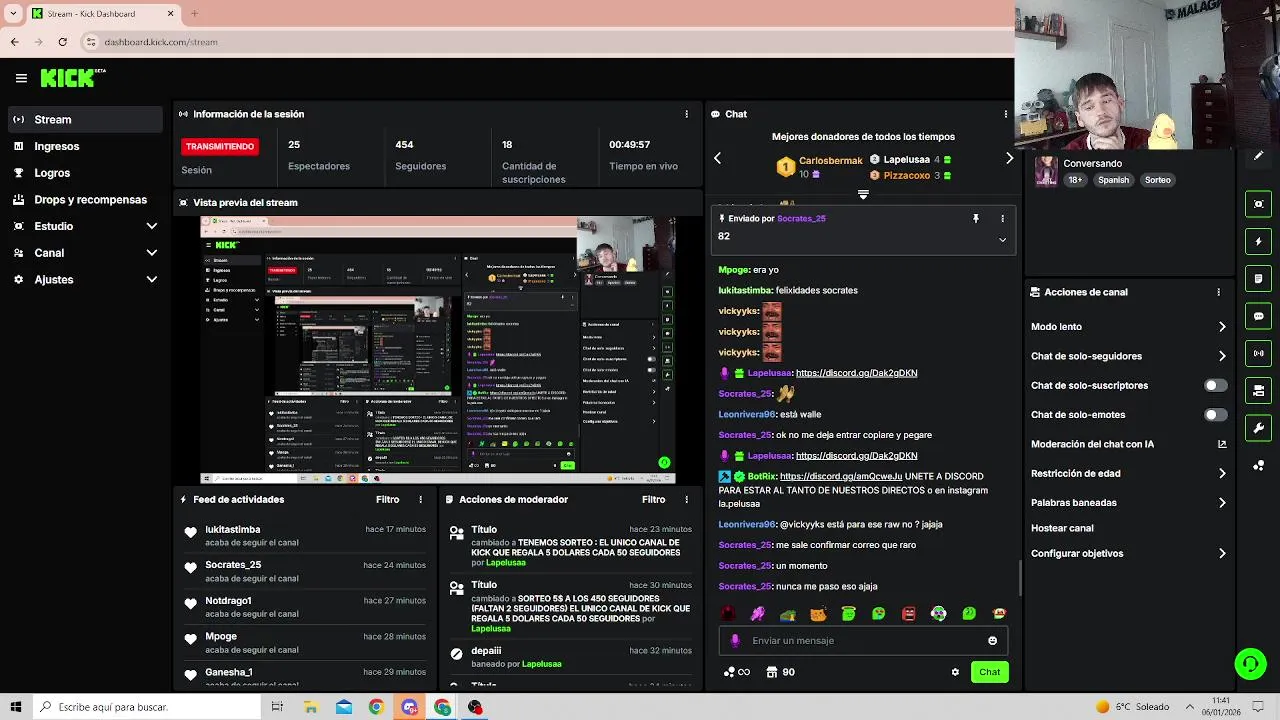
Task: Insert the orange cat emote
Action: coord(818,614)
